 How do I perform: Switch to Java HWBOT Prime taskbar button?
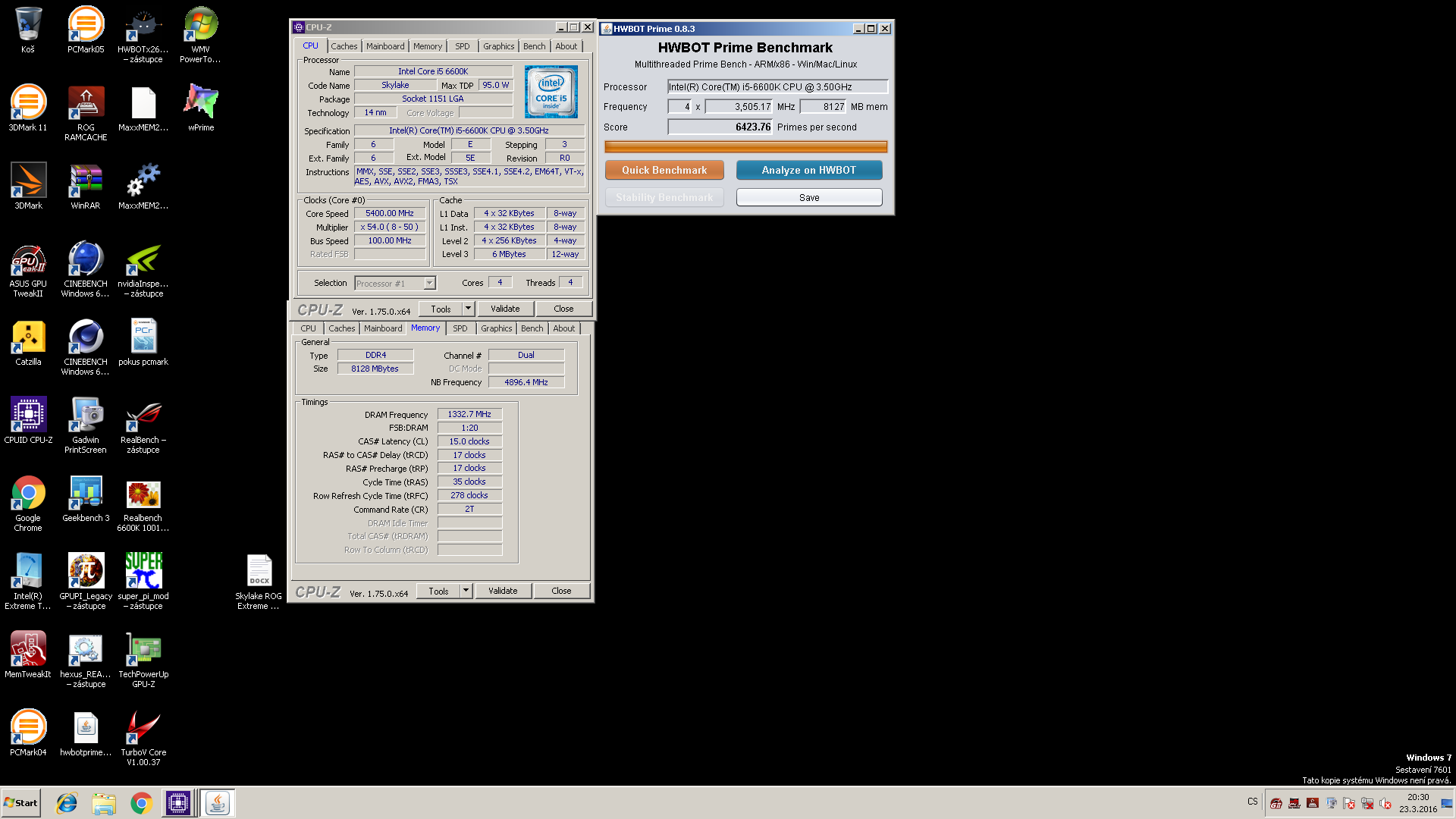pyautogui.click(x=218, y=803)
